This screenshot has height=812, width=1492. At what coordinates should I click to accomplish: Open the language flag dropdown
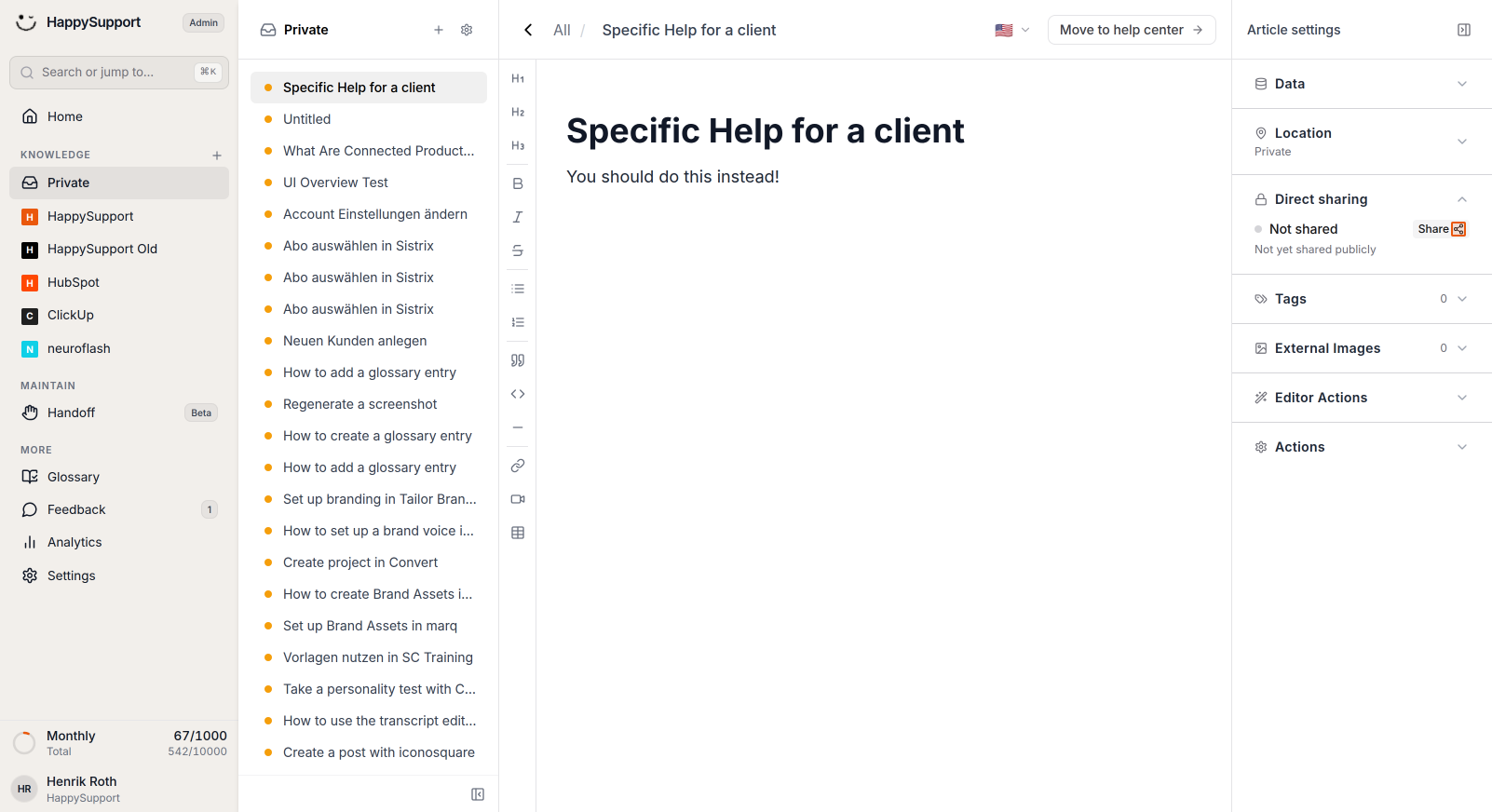(1012, 30)
